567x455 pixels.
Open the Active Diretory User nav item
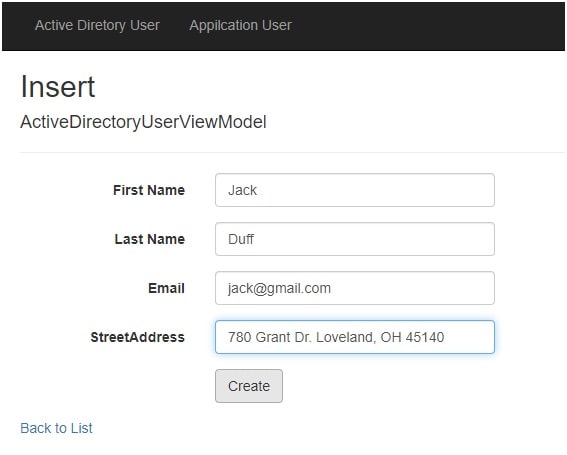coord(97,25)
